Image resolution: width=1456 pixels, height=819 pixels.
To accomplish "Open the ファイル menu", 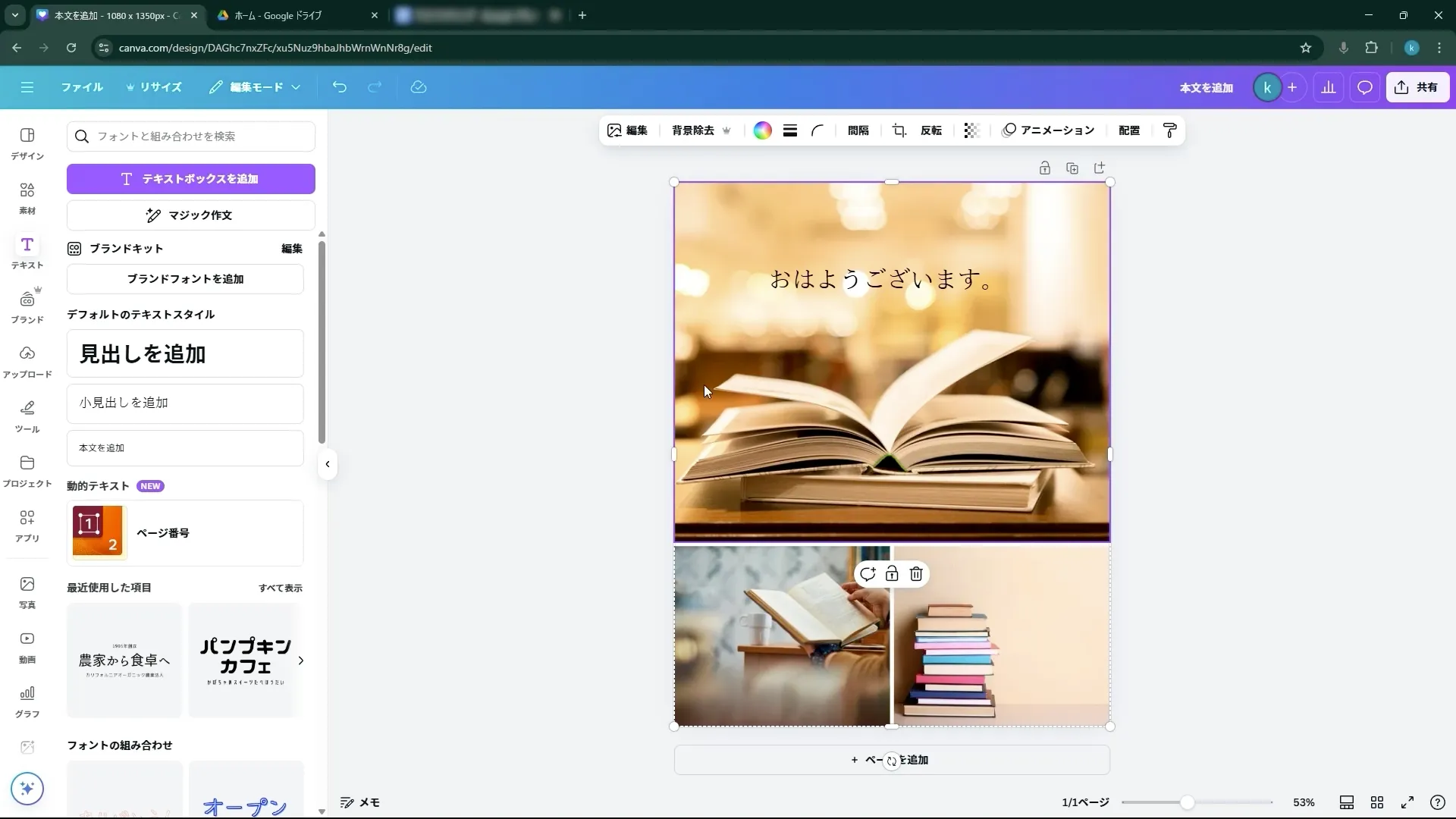I will pos(82,87).
